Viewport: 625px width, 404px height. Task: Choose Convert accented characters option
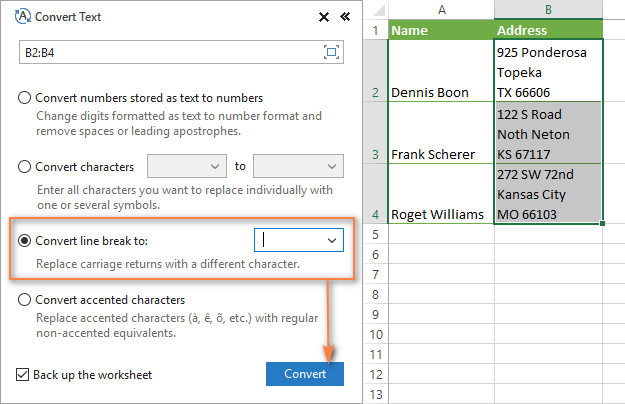(25, 299)
